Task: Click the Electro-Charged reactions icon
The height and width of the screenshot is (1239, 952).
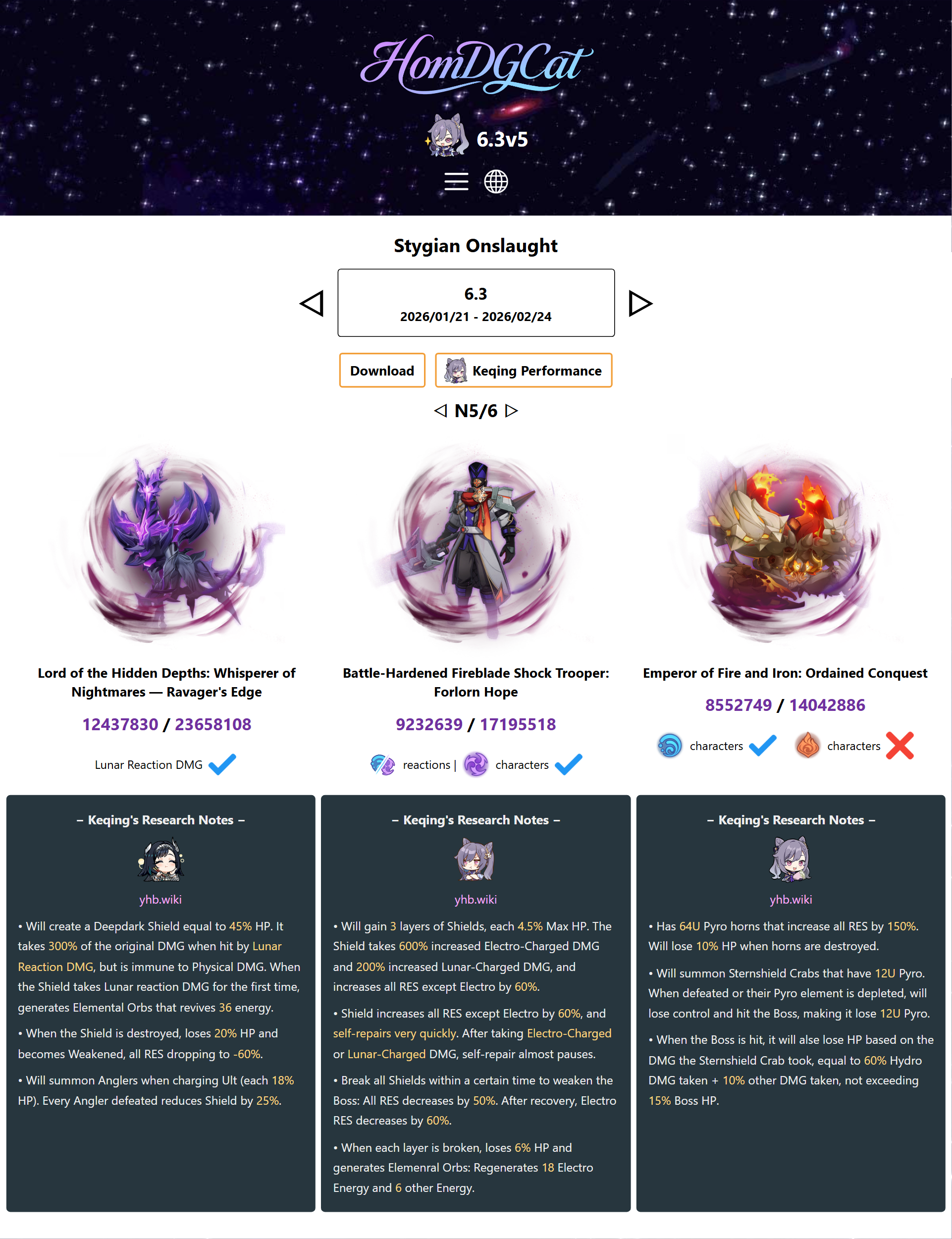Action: coord(382,764)
